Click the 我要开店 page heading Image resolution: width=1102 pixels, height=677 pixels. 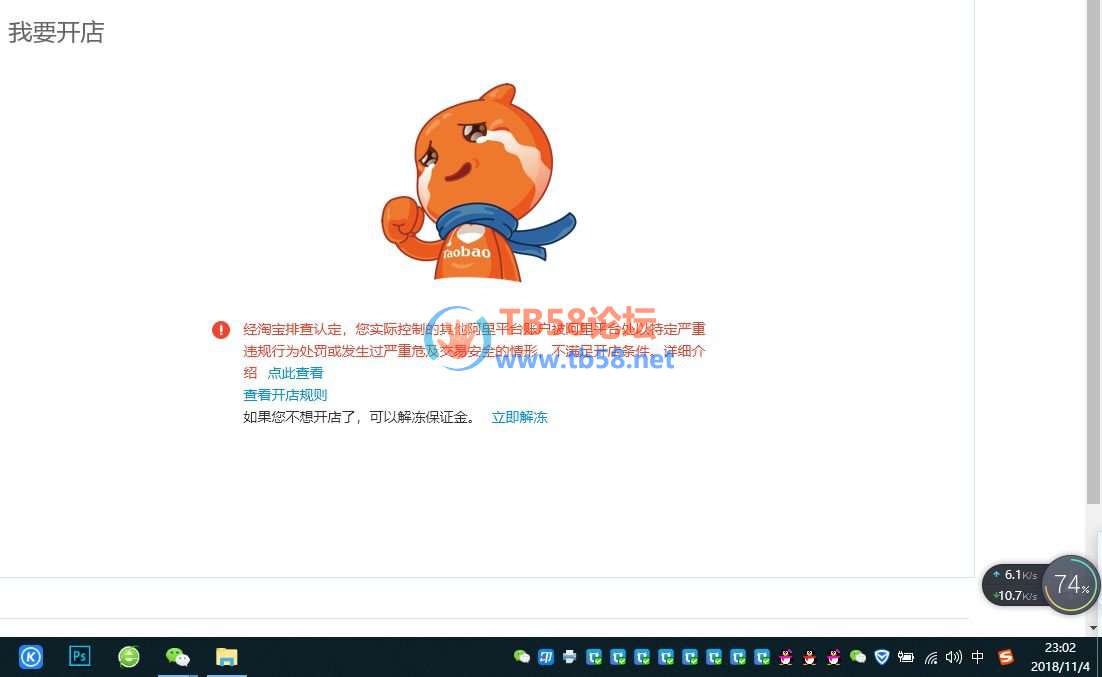[56, 32]
